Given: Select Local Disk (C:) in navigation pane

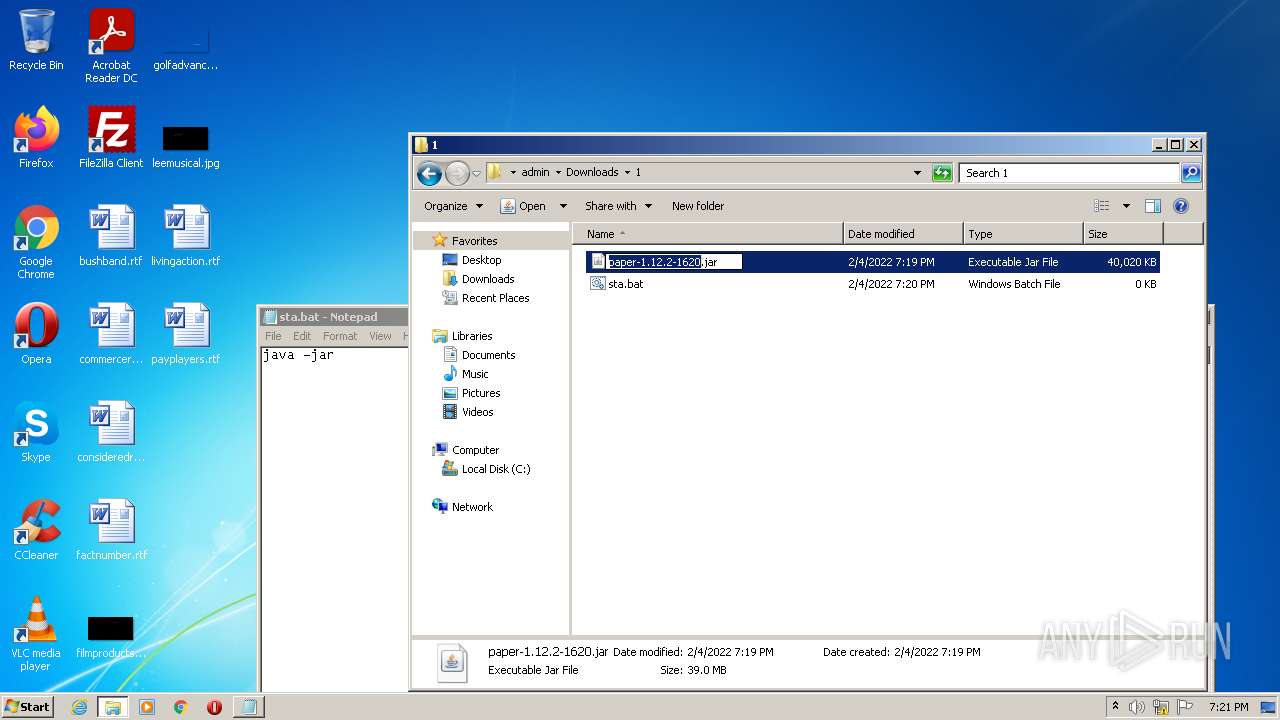Looking at the screenshot, I should [495, 469].
